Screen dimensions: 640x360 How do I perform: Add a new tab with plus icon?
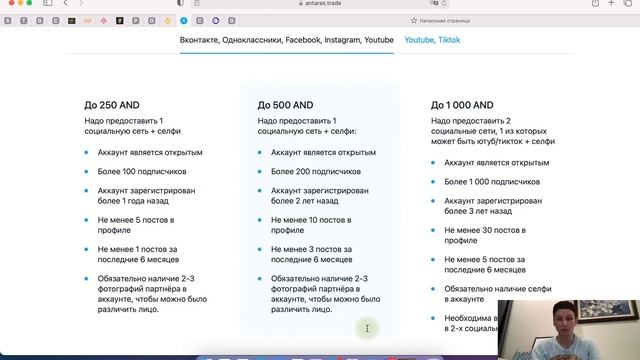(x=611, y=3)
